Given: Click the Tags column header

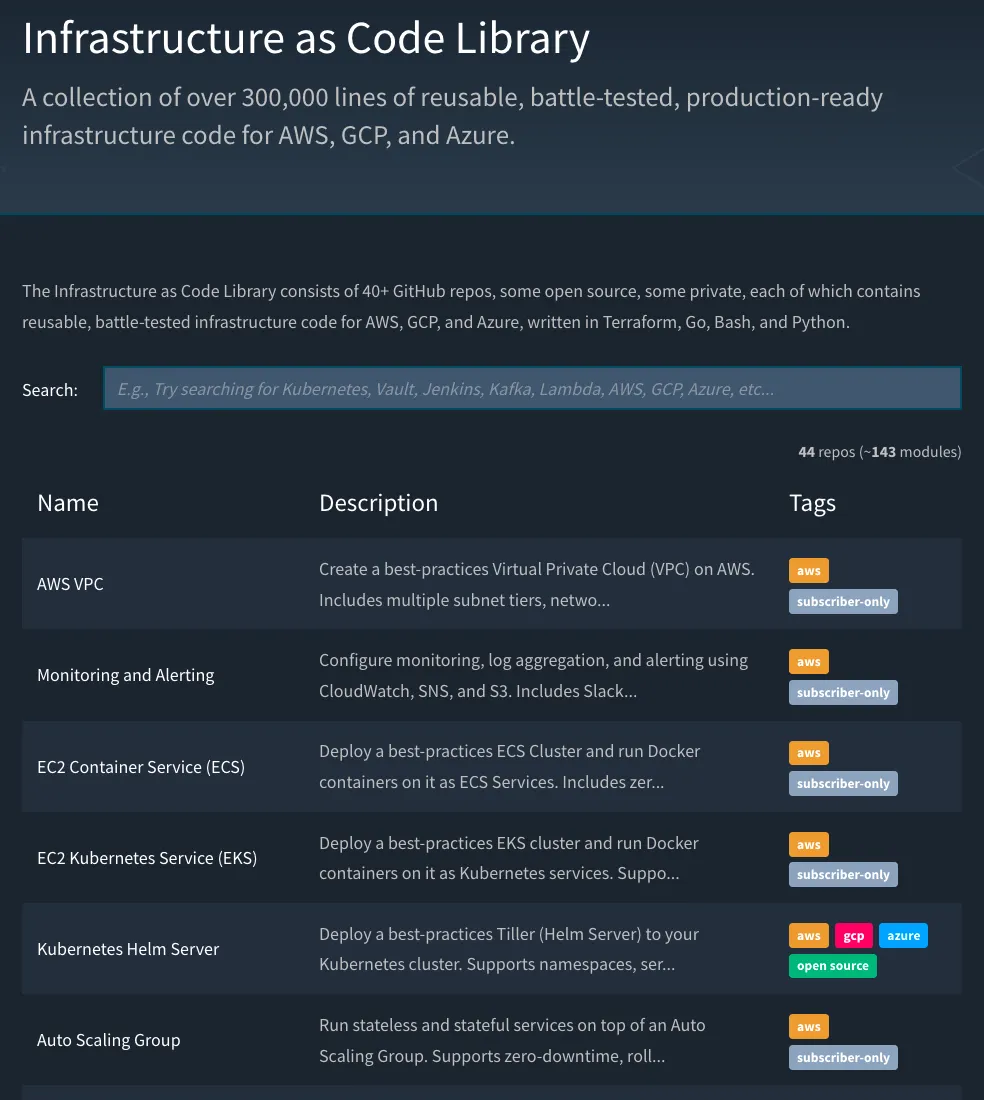Looking at the screenshot, I should [x=812, y=503].
